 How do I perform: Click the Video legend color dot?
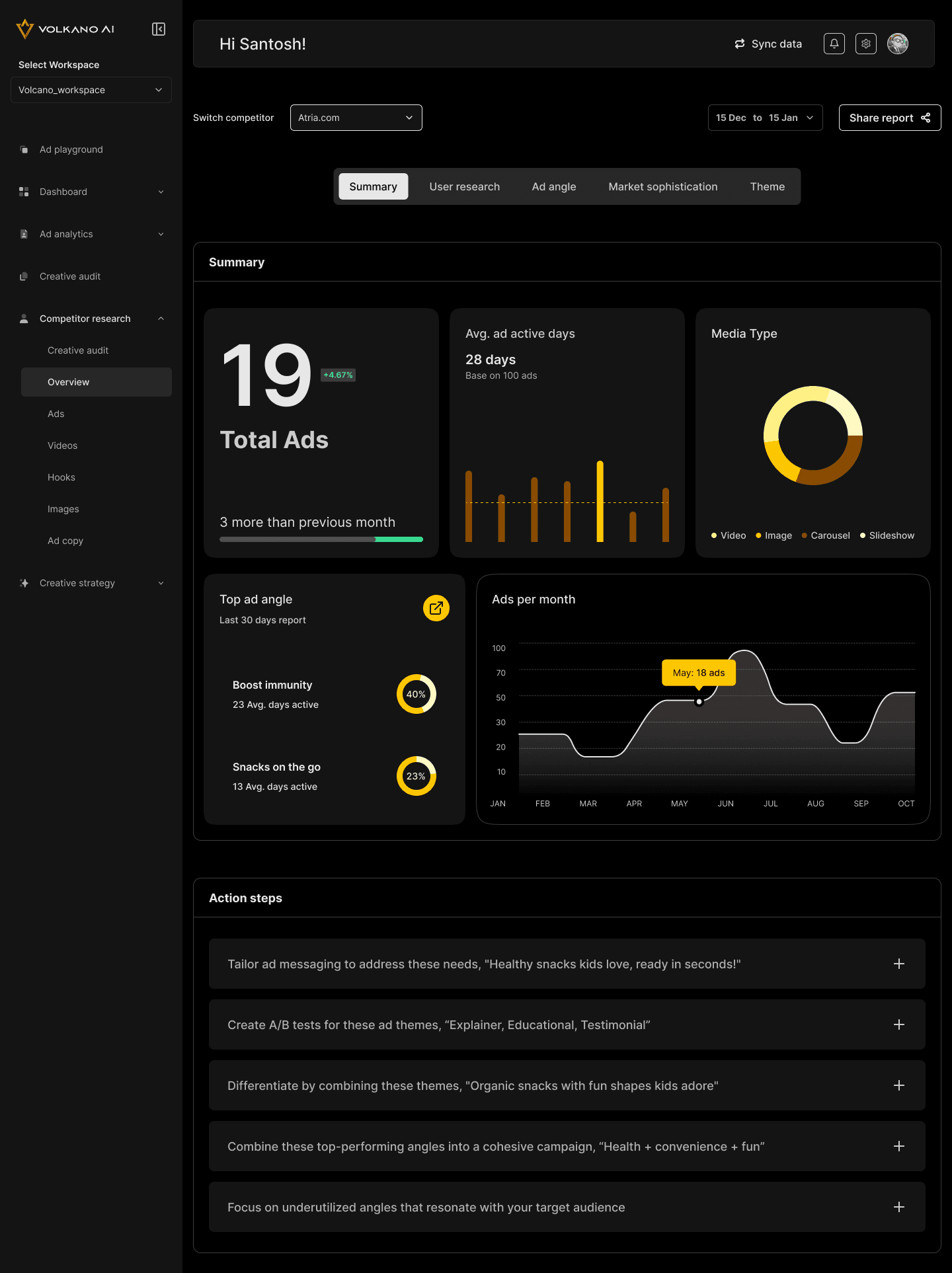tap(714, 535)
